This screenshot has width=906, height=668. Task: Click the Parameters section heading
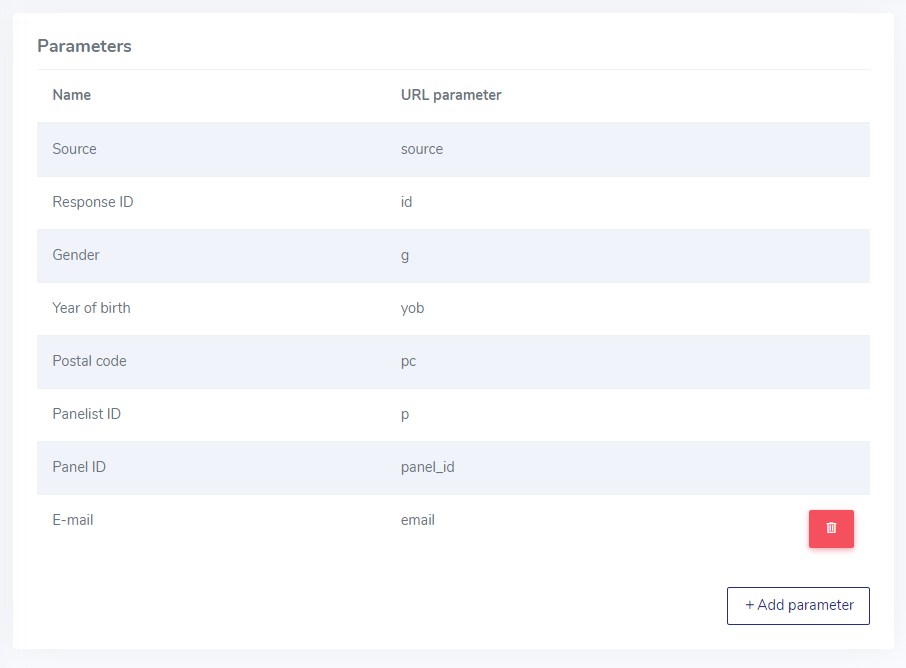point(84,46)
